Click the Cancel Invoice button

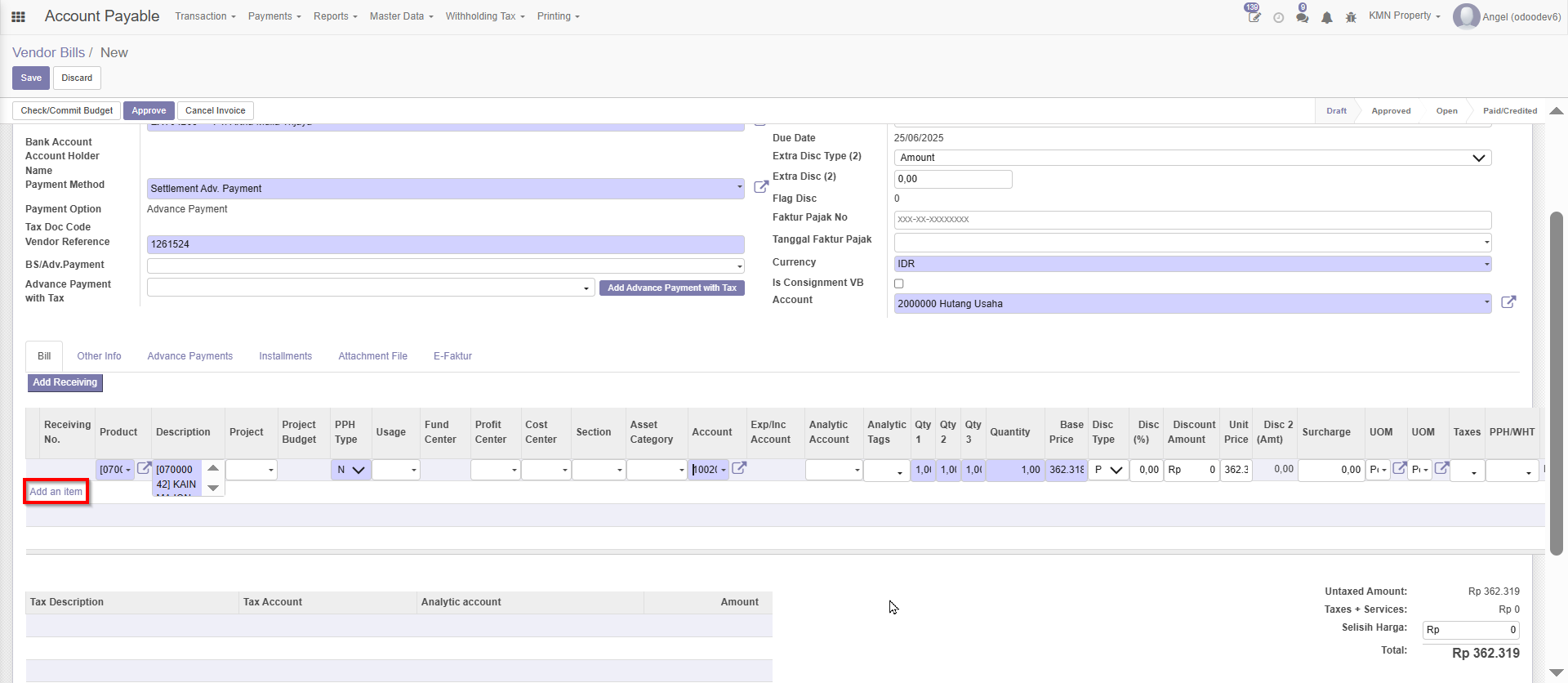216,110
